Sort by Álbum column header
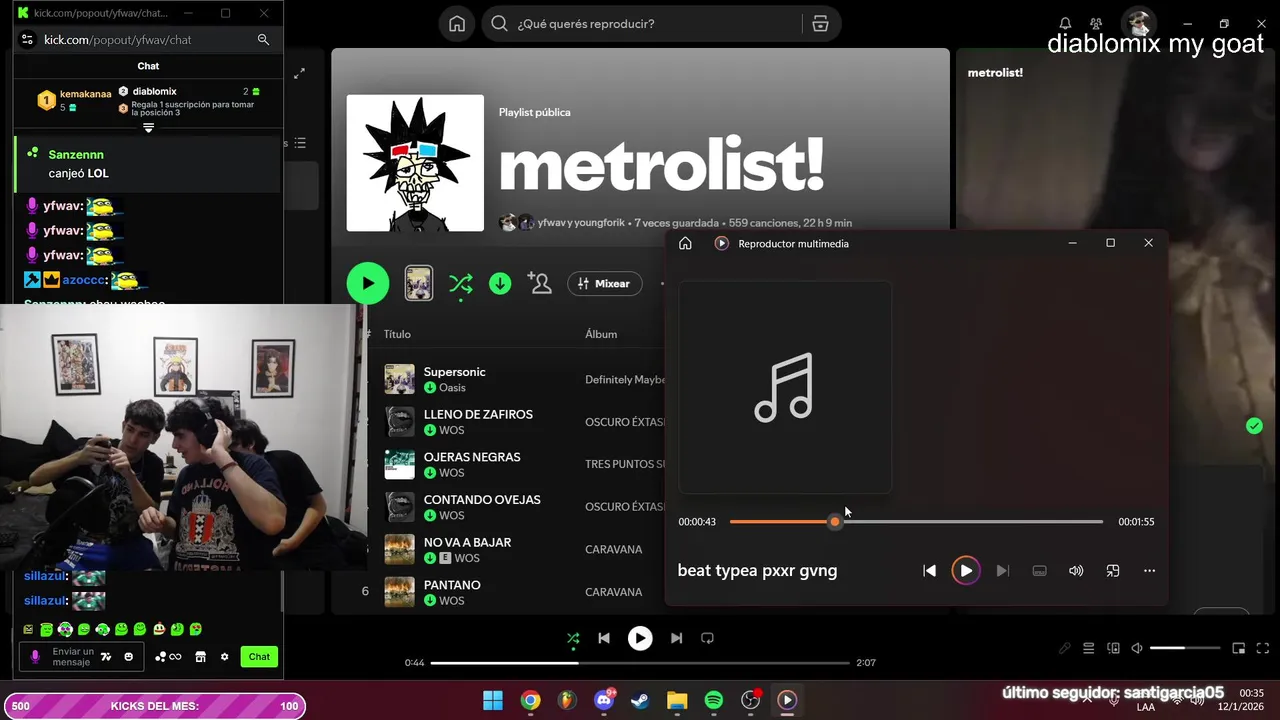 601,334
